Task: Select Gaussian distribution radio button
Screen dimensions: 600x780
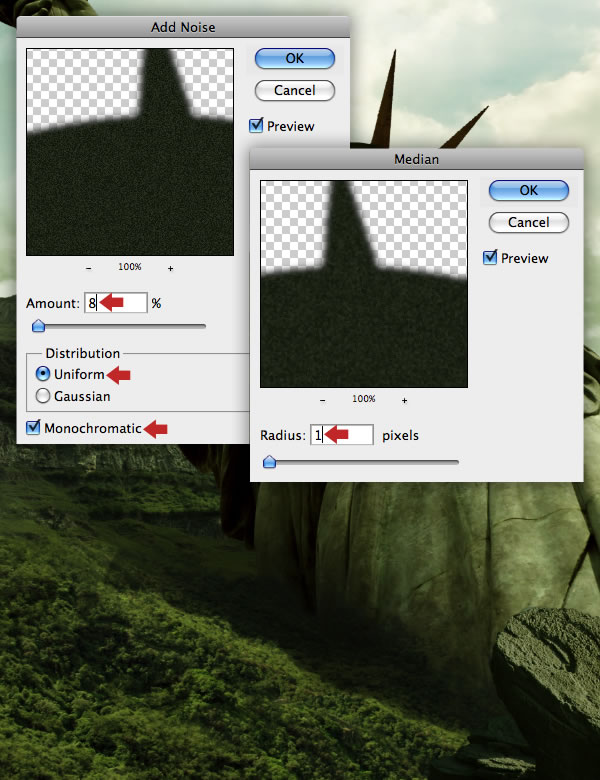Action: point(43,396)
